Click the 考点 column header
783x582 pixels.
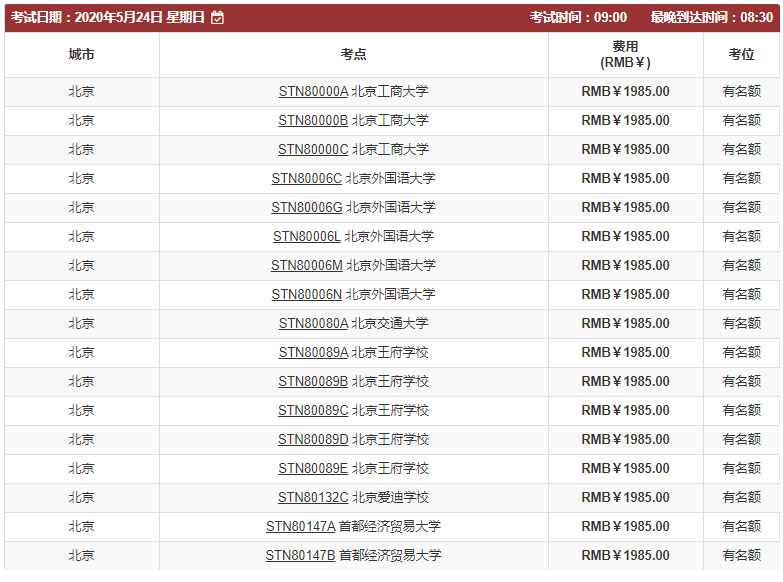point(353,55)
